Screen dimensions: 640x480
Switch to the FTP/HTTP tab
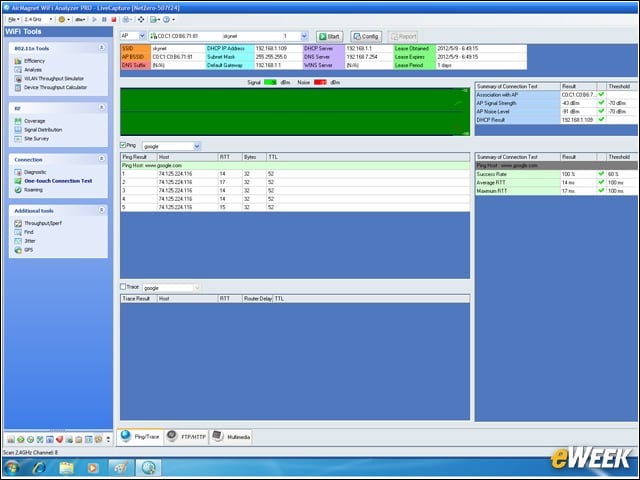tap(187, 437)
